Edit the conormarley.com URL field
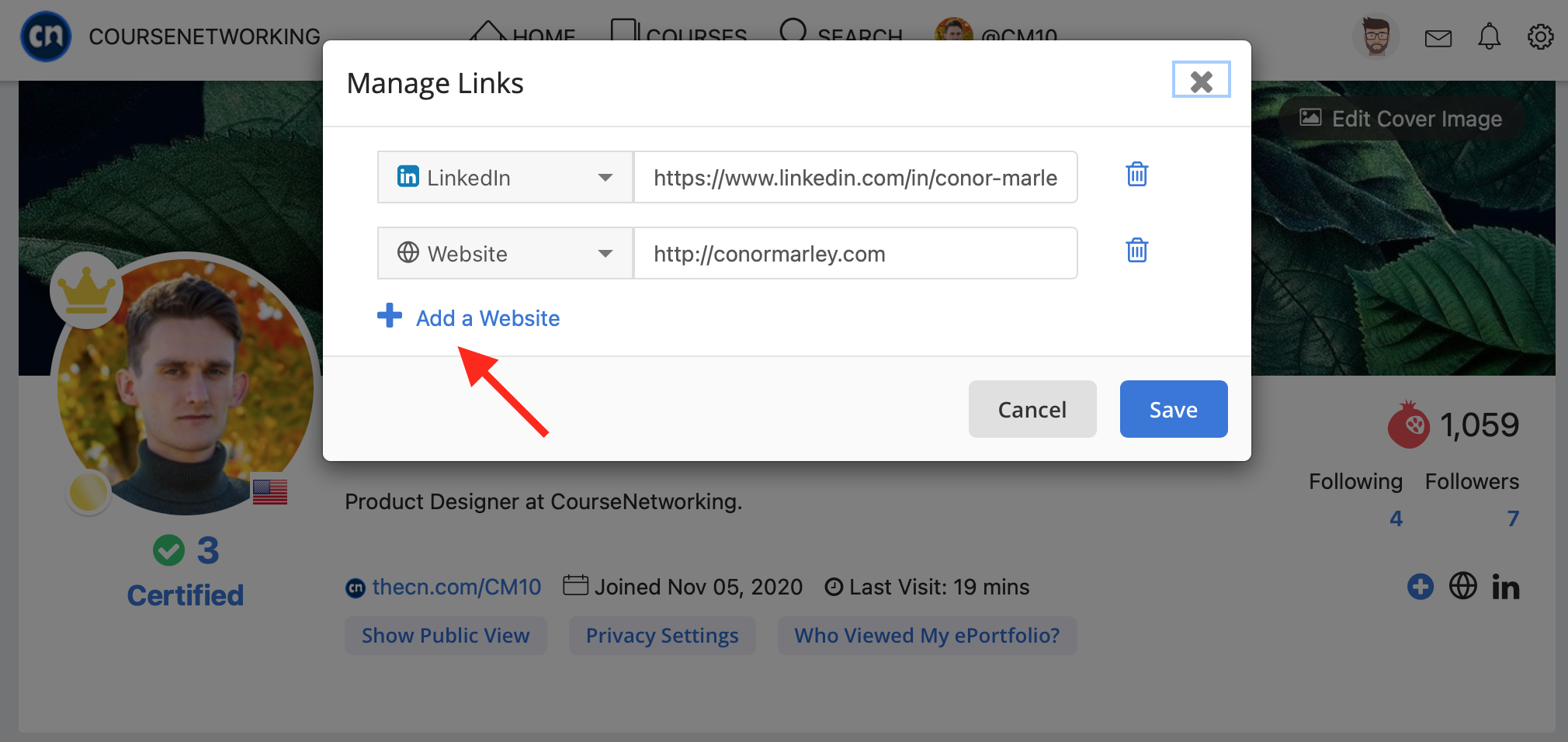The image size is (1568, 742). click(x=855, y=253)
